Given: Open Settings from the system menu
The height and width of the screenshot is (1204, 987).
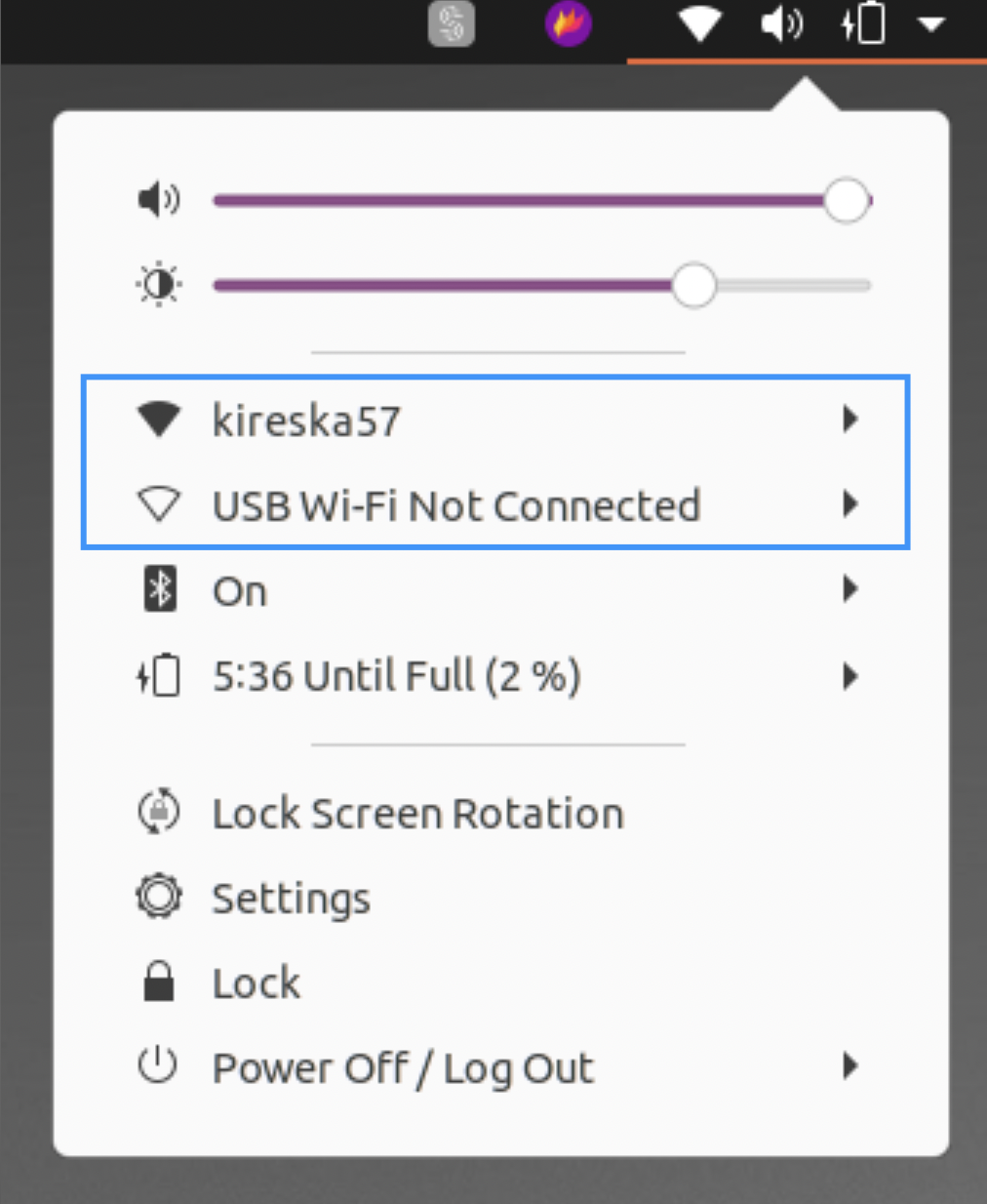Looking at the screenshot, I should coord(291,898).
